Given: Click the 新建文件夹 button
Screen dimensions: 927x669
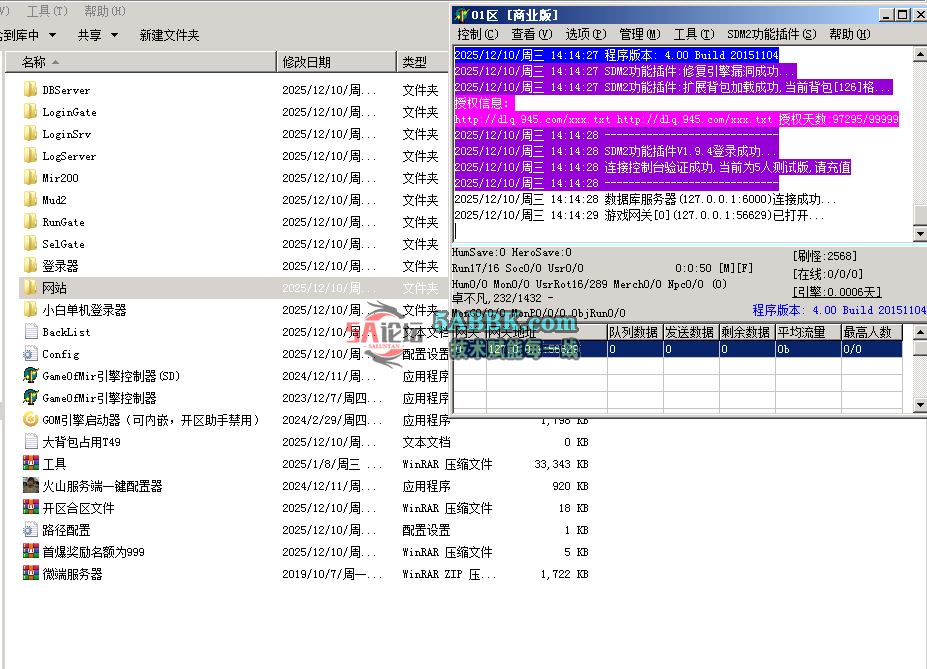Looking at the screenshot, I should coord(169,35).
